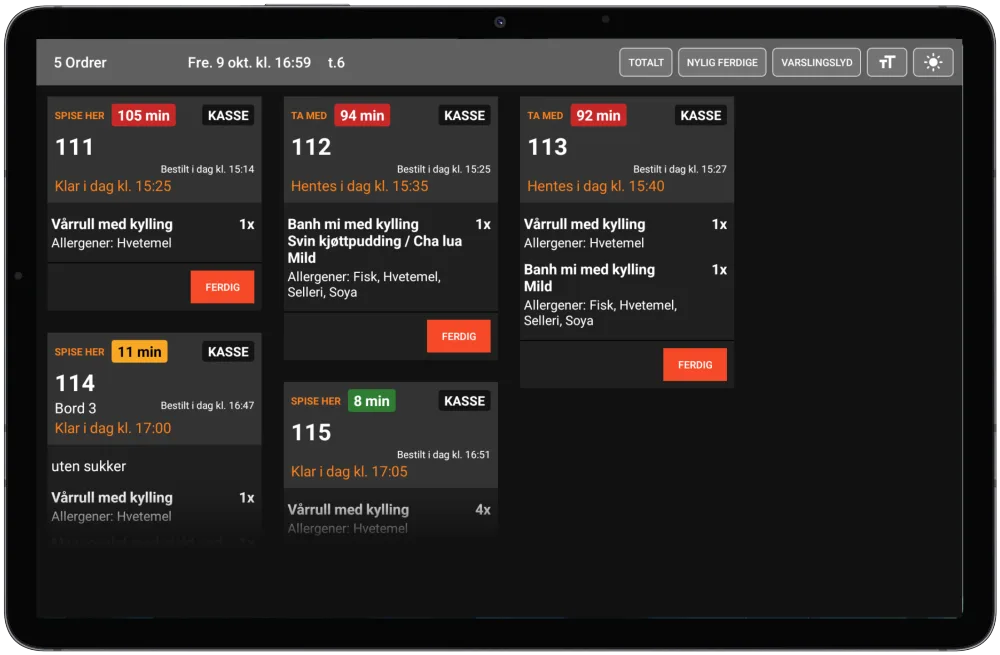Click 'Hentes i dag kl. 15:40'
This screenshot has width=1000, height=655.
596,186
